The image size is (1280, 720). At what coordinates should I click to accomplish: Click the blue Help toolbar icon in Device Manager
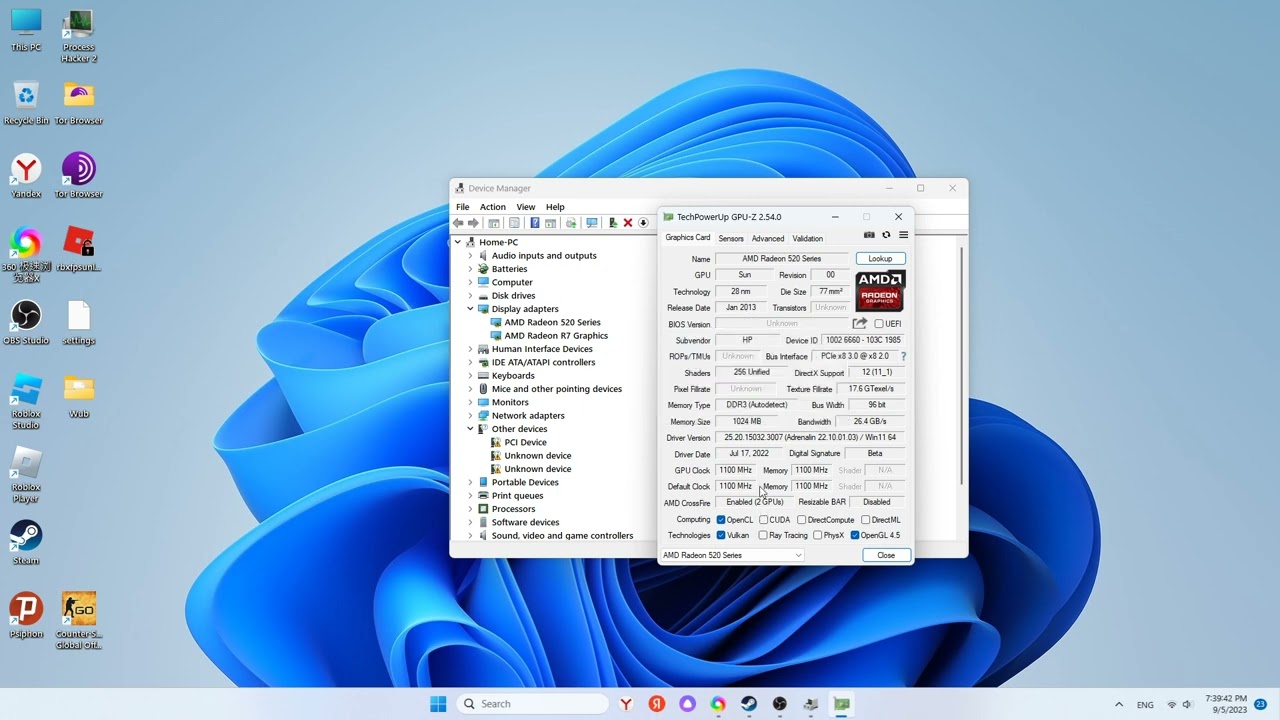pos(535,223)
